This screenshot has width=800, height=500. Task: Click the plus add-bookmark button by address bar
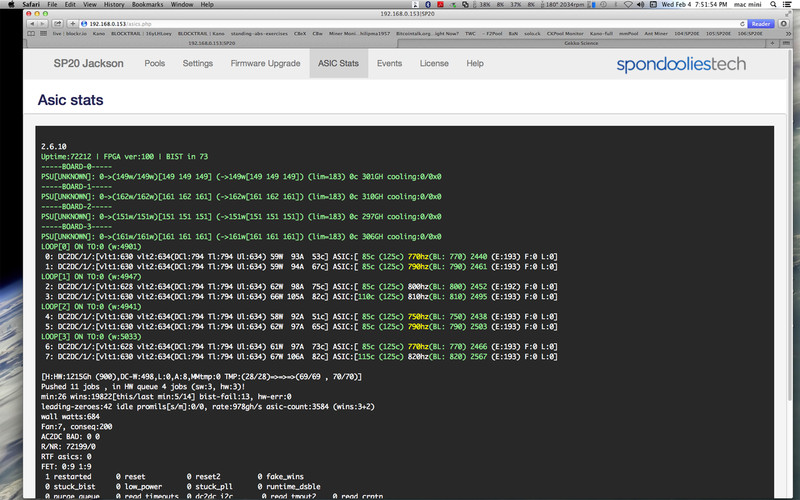pos(72,23)
